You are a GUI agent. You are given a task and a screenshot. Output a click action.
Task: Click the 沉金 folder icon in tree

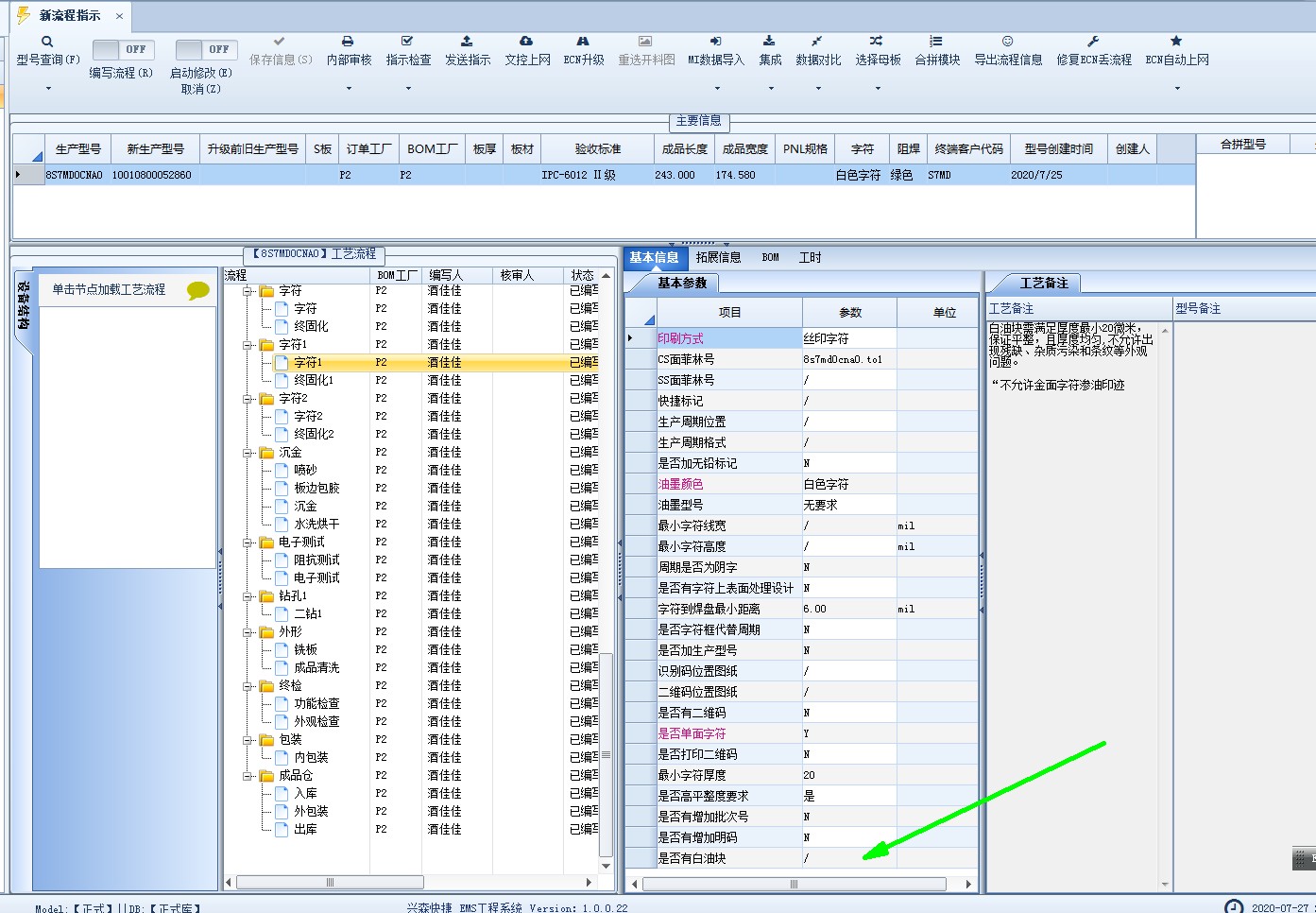(266, 453)
